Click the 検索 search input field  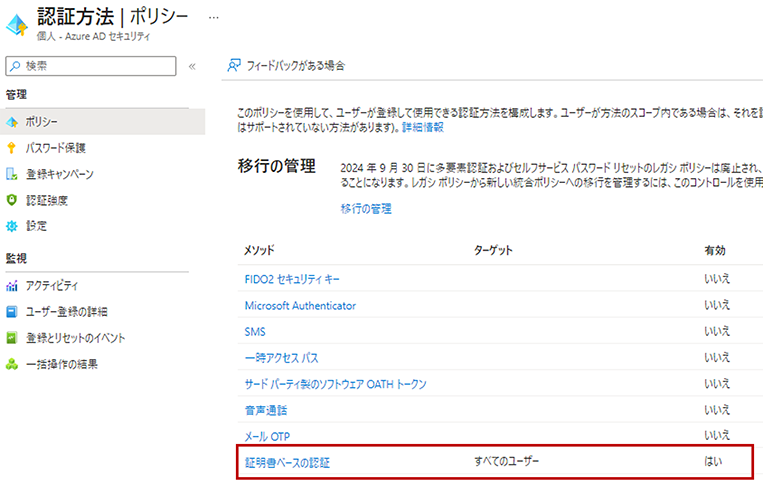pyautogui.click(x=95, y=65)
